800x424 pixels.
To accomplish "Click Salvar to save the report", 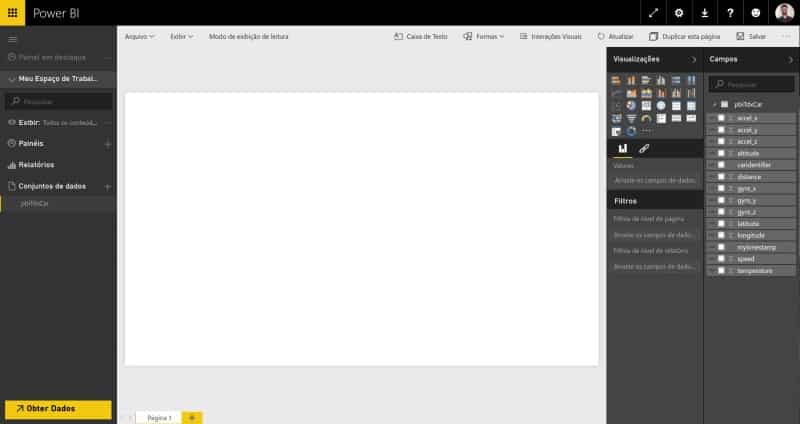I will (751, 37).
